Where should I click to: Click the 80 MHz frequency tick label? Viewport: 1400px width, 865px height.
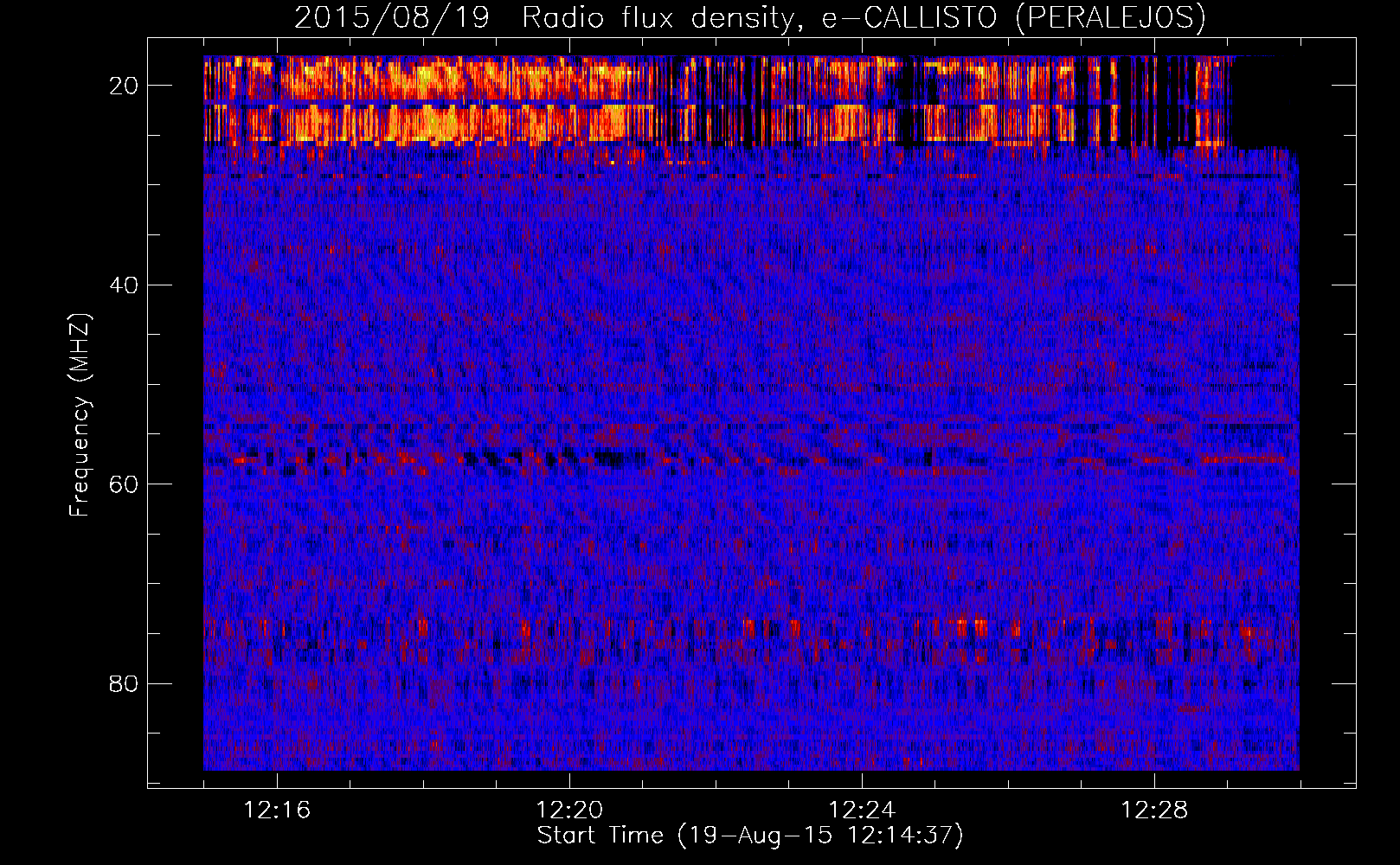pos(125,684)
